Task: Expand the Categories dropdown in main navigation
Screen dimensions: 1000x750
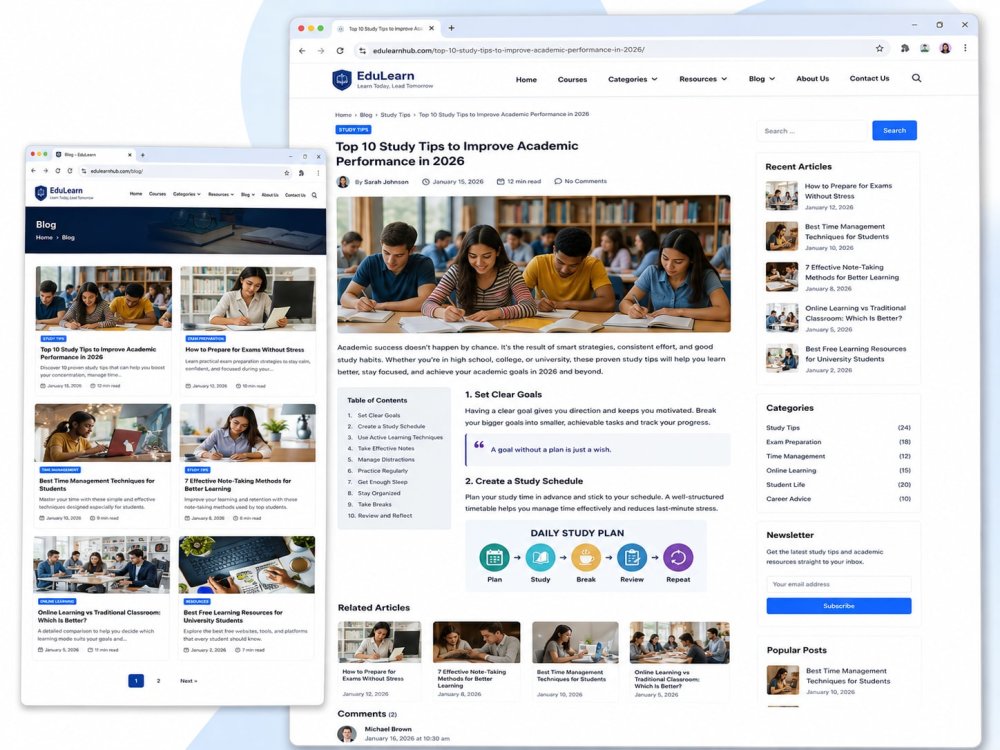Action: (x=633, y=79)
